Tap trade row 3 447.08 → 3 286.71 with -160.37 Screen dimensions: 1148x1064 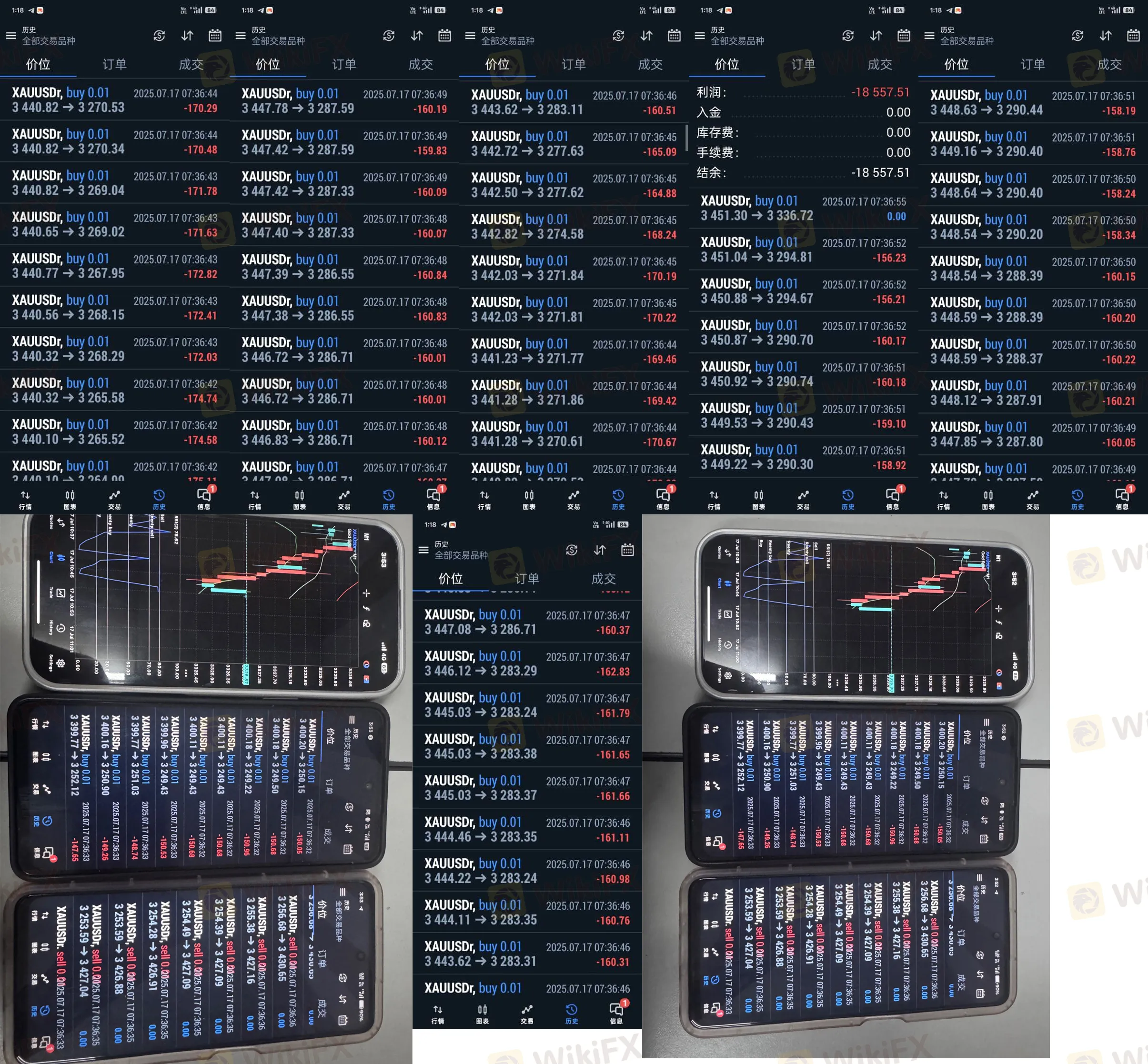(x=527, y=622)
